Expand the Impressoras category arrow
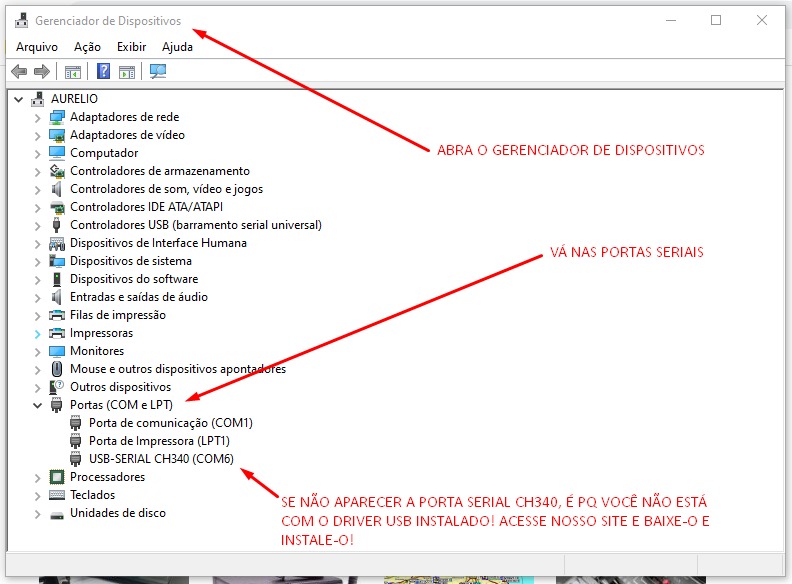Image resolution: width=792 pixels, height=584 pixels. click(x=37, y=334)
